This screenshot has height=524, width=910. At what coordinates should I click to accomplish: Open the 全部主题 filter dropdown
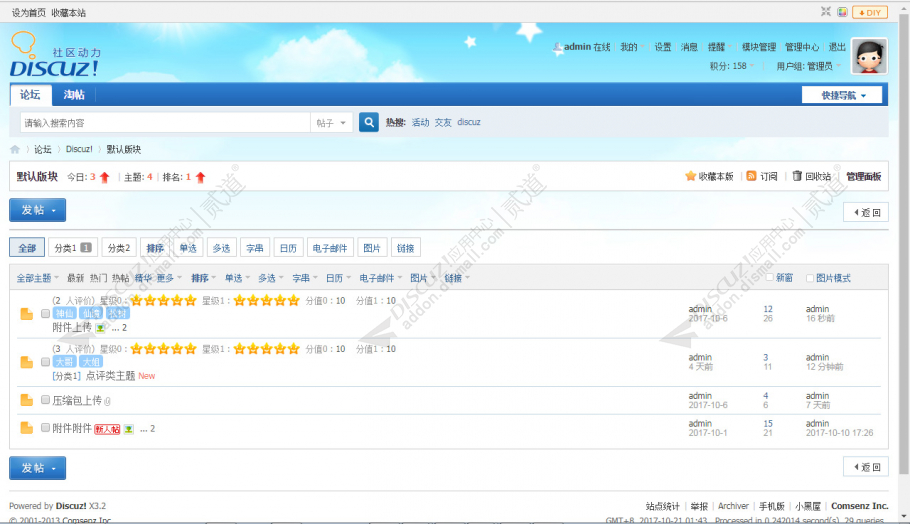[37, 278]
